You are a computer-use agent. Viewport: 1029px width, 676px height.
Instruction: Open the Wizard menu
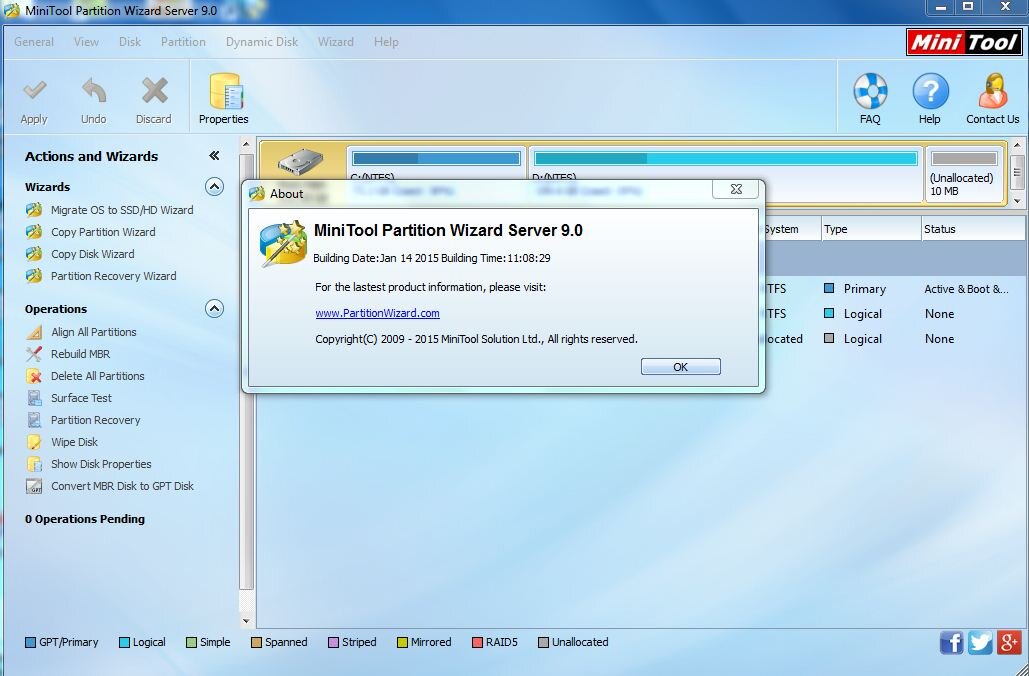(335, 42)
